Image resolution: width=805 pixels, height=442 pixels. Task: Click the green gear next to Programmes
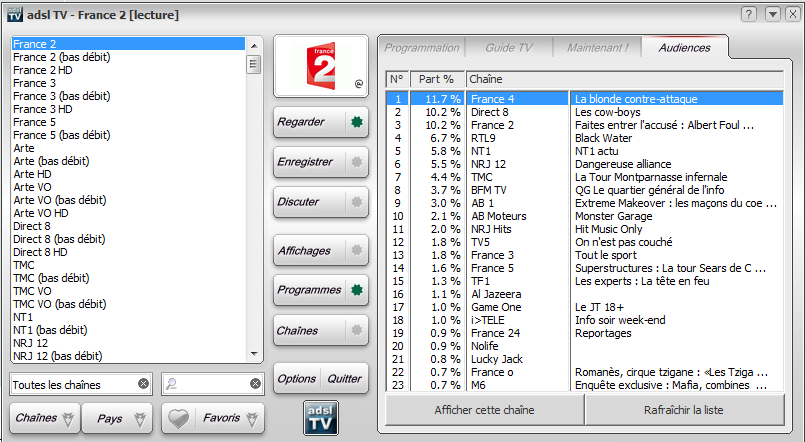357,290
